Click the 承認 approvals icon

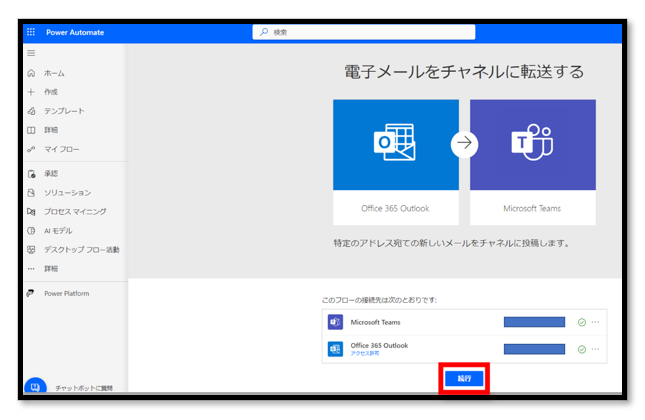click(x=31, y=174)
